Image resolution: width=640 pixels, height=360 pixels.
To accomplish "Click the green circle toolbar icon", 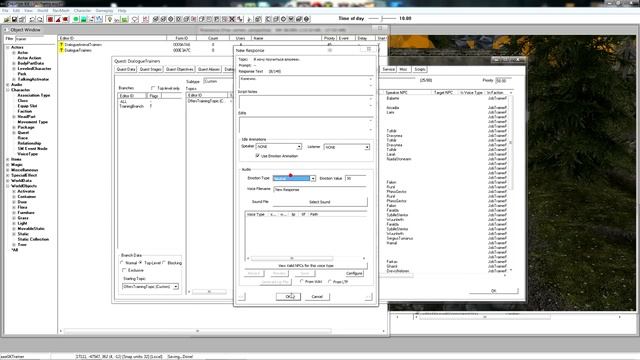I will tap(76, 19).
